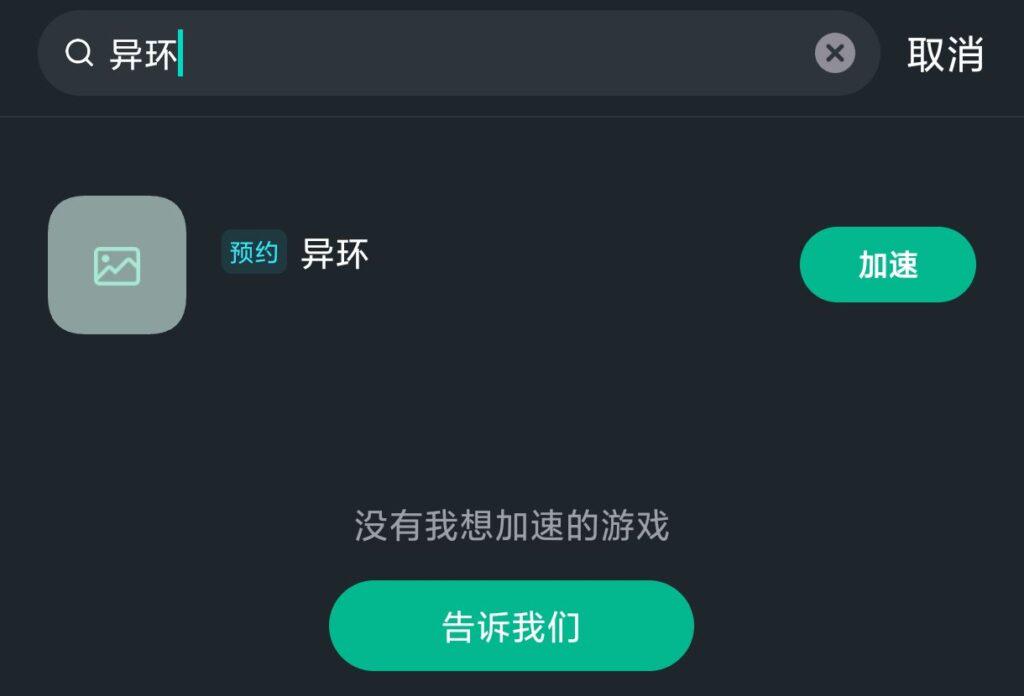Click the empty area of the search bar
This screenshot has height=696, width=1024.
tap(496, 53)
